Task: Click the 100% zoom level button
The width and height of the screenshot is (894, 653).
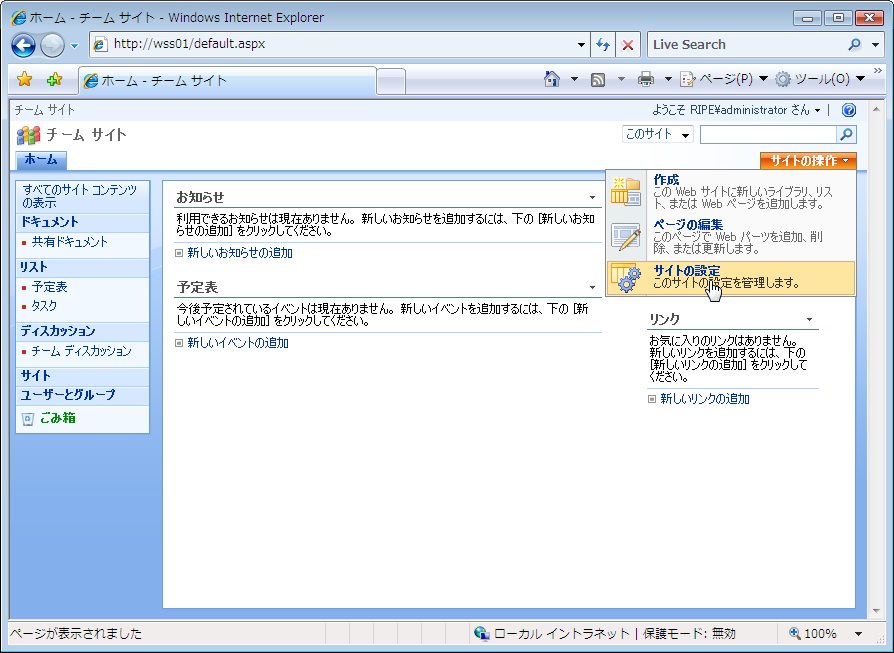Action: coord(813,634)
